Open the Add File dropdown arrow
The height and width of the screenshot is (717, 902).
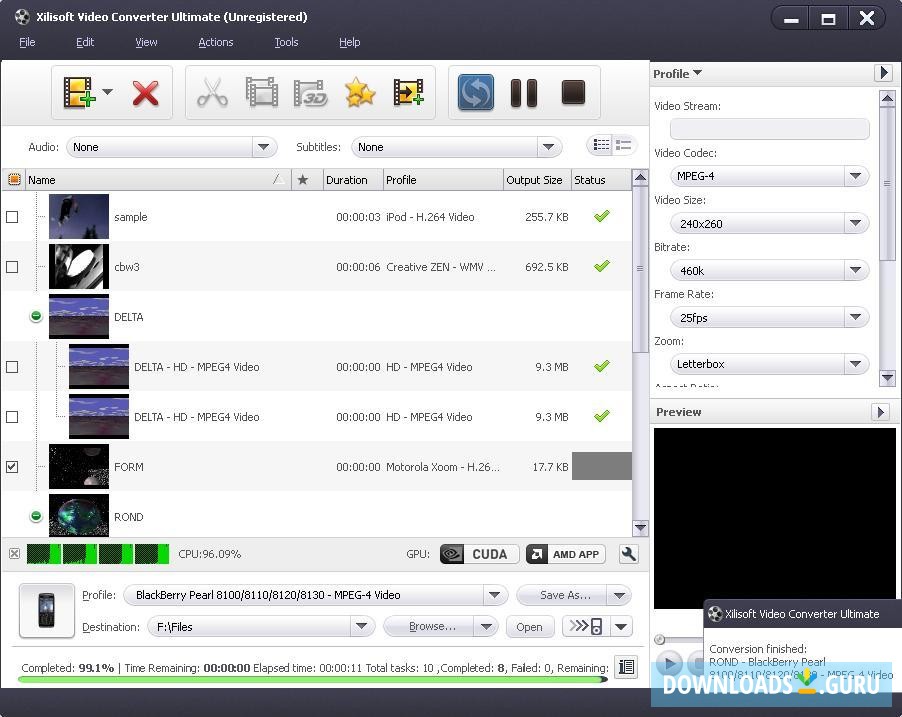[x=108, y=91]
